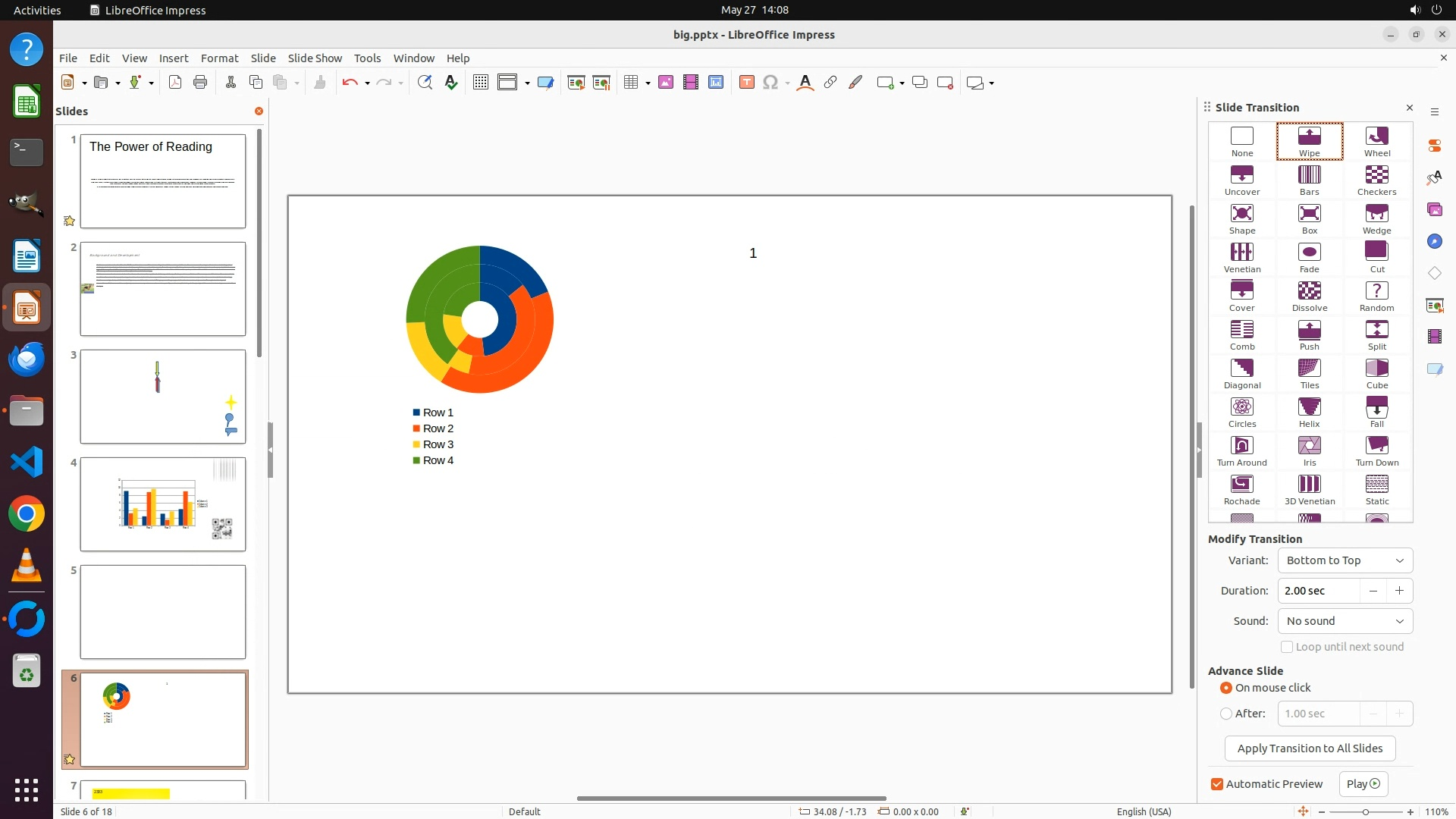Enable the After advance slide radio button
The height and width of the screenshot is (819, 1456).
coord(1226,714)
